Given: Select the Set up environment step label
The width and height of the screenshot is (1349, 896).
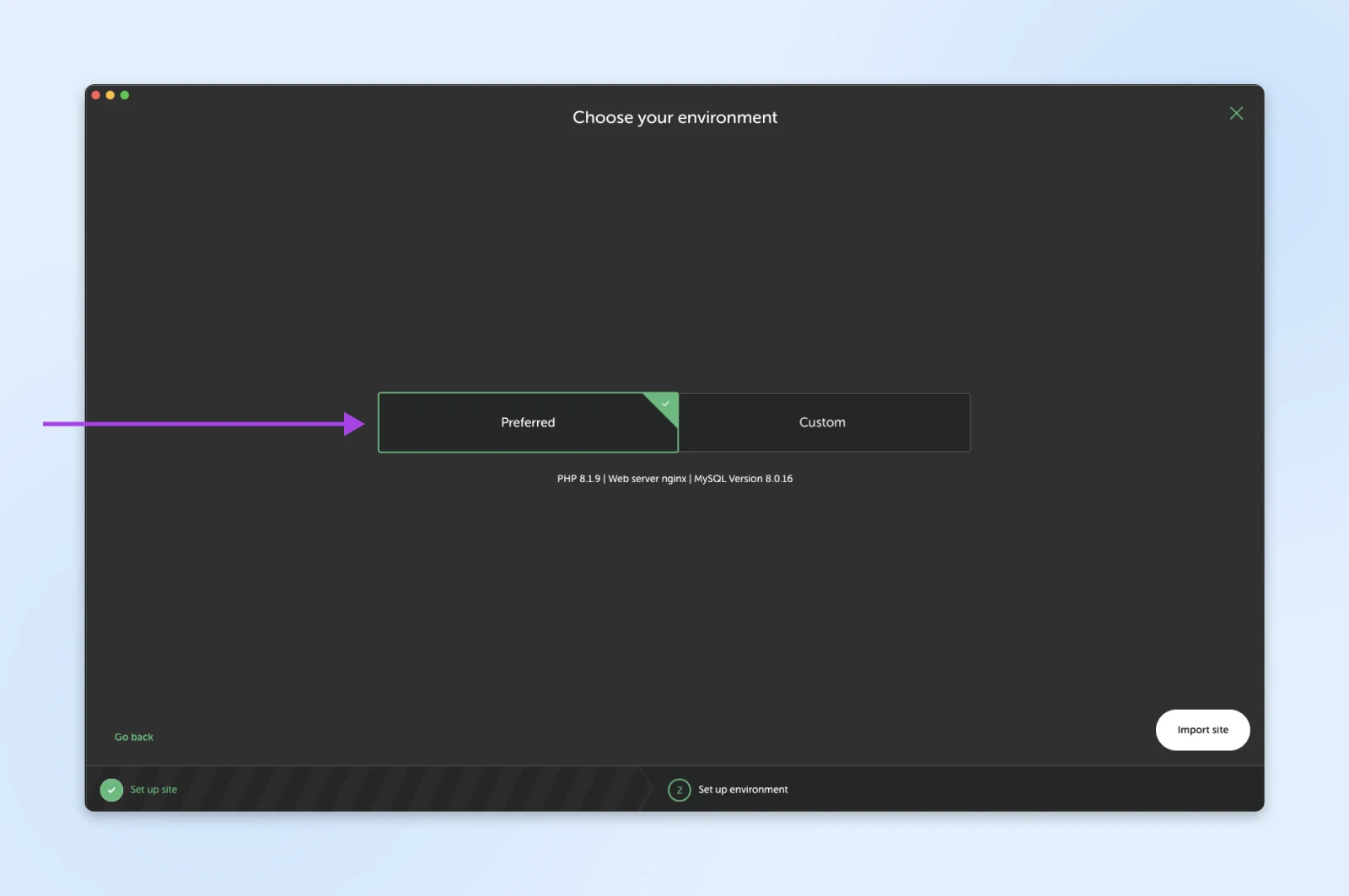Looking at the screenshot, I should (x=743, y=790).
